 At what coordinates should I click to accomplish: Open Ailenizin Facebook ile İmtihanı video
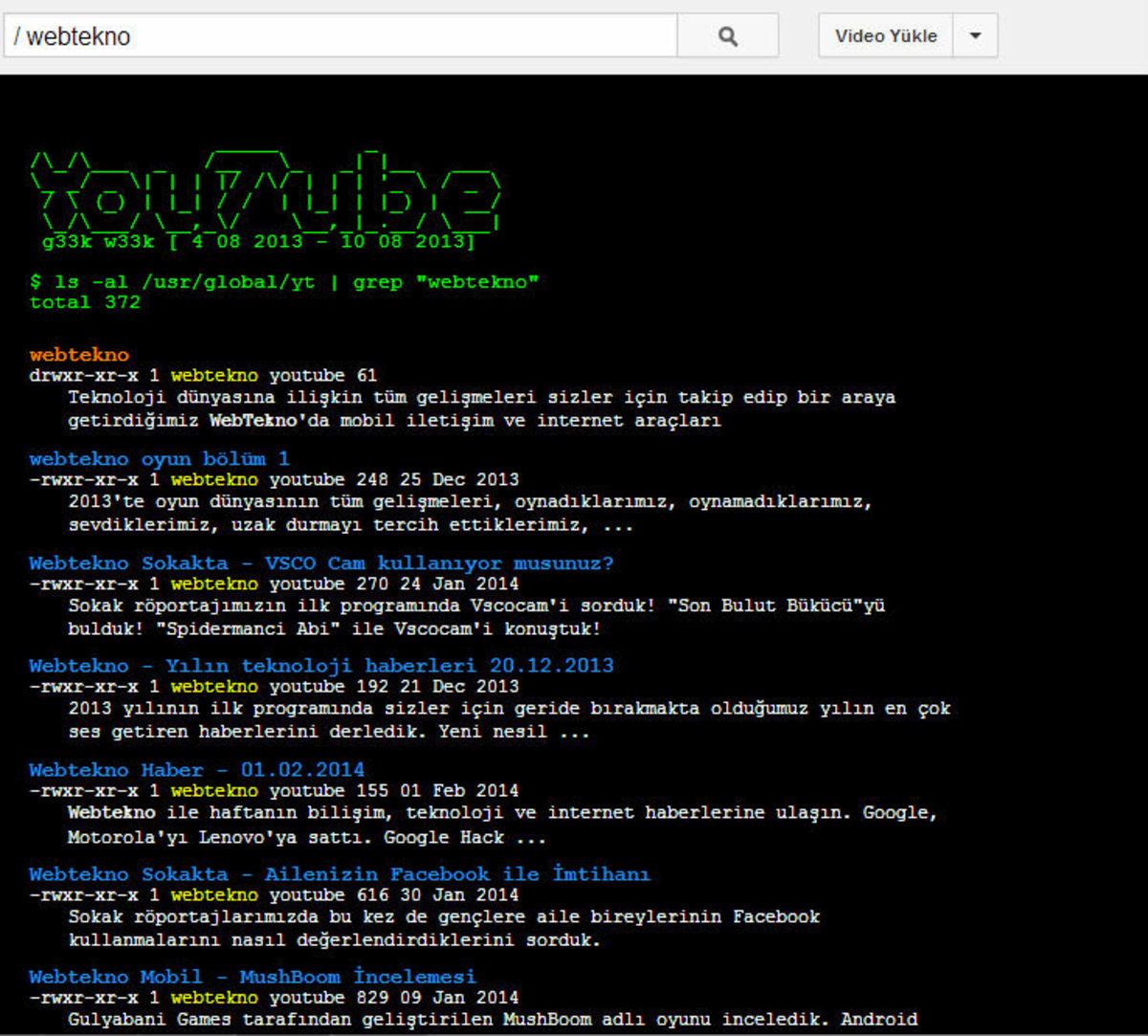[339, 874]
